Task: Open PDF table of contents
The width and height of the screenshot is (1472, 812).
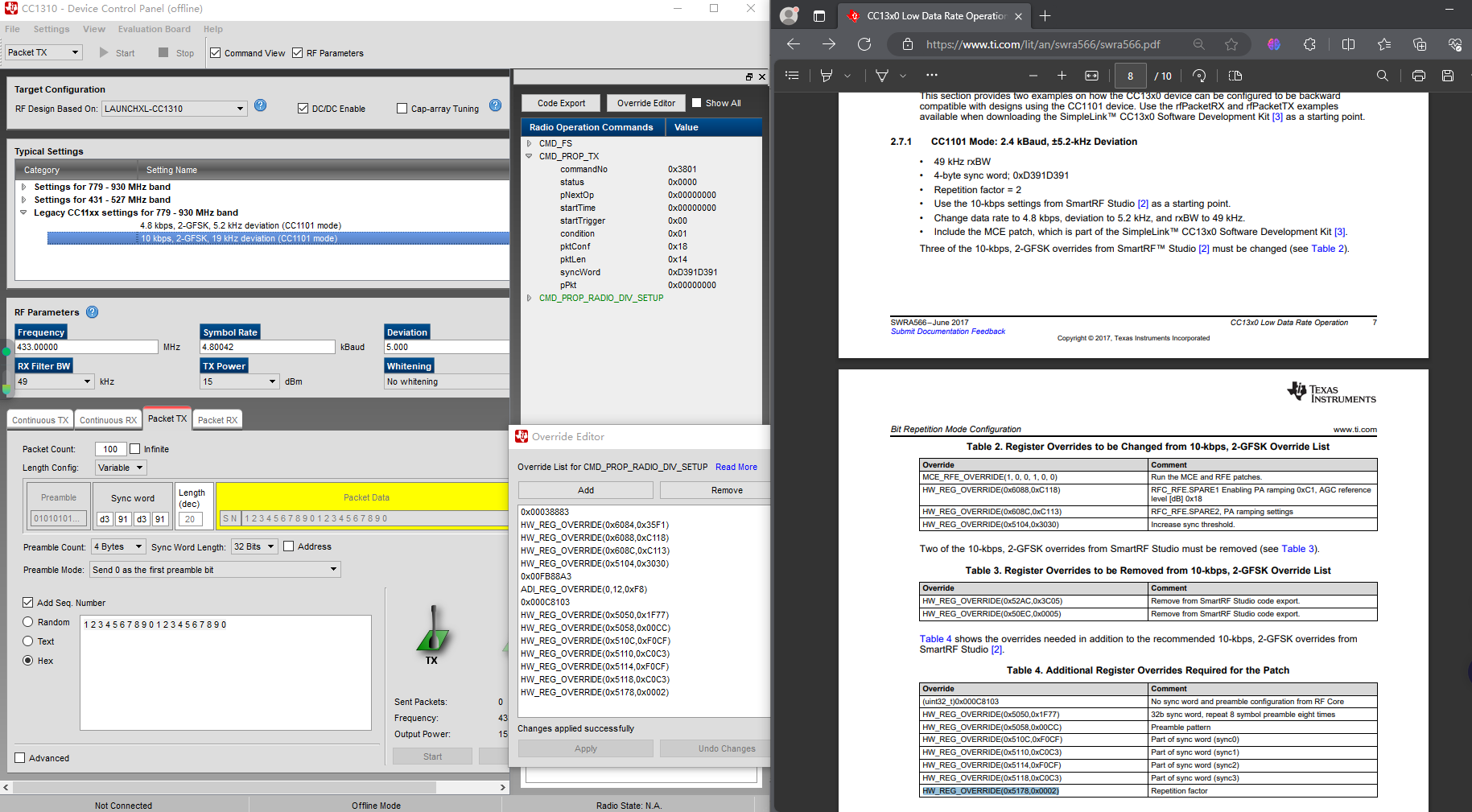Action: coord(792,76)
